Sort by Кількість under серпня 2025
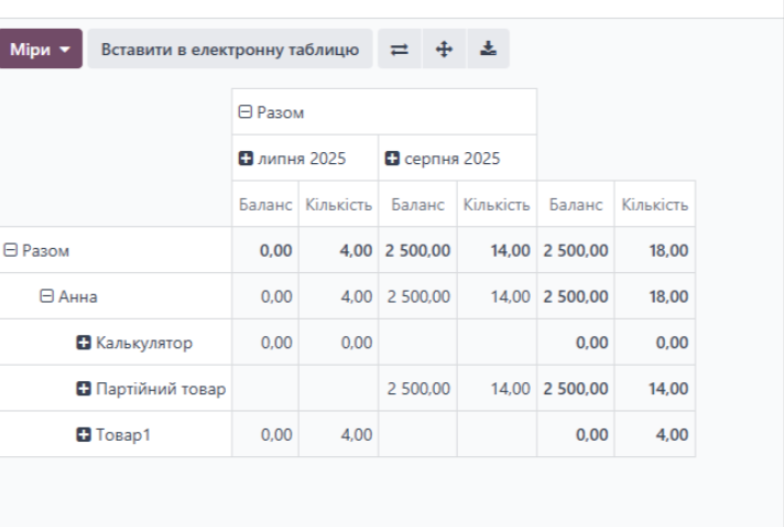 tap(496, 205)
